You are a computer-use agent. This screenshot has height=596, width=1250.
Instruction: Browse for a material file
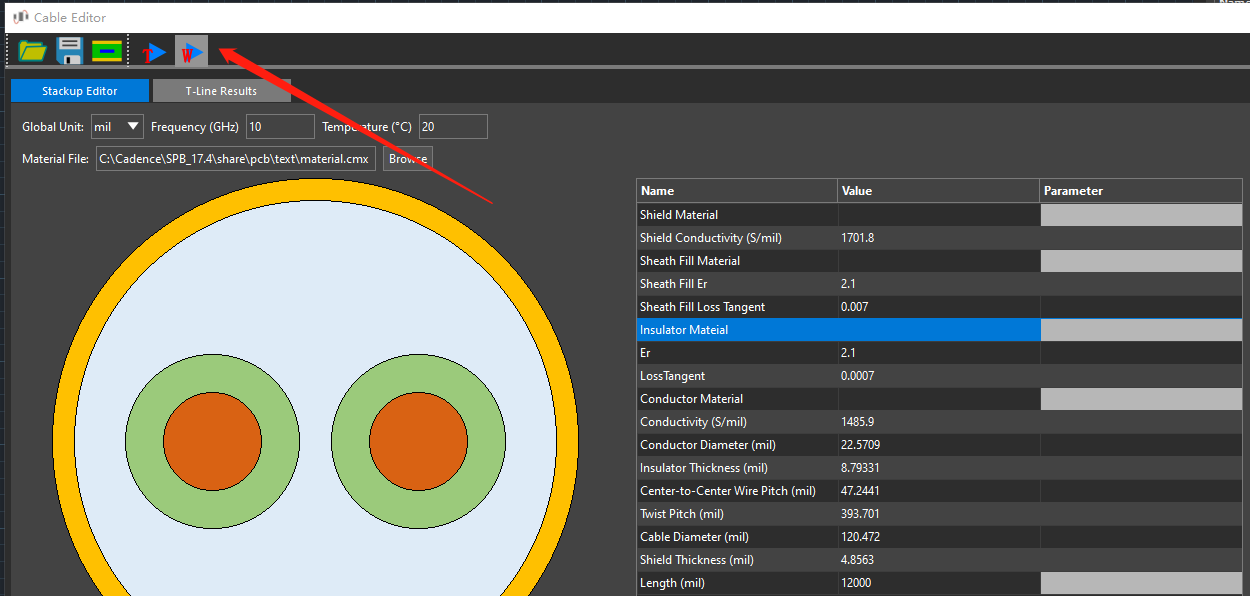[408, 158]
